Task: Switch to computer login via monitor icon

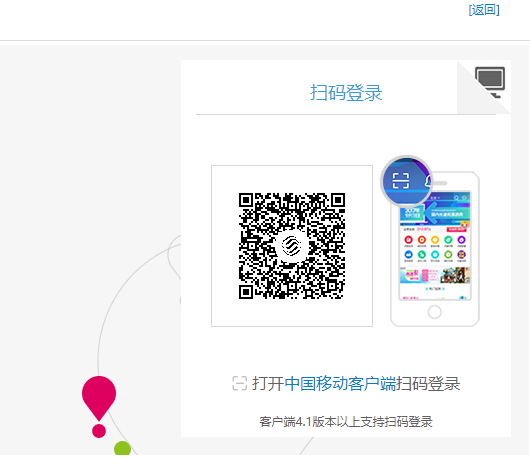Action: pyautogui.click(x=490, y=82)
